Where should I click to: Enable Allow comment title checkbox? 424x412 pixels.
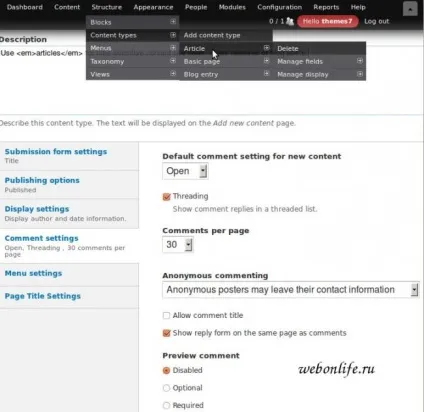coord(166,315)
